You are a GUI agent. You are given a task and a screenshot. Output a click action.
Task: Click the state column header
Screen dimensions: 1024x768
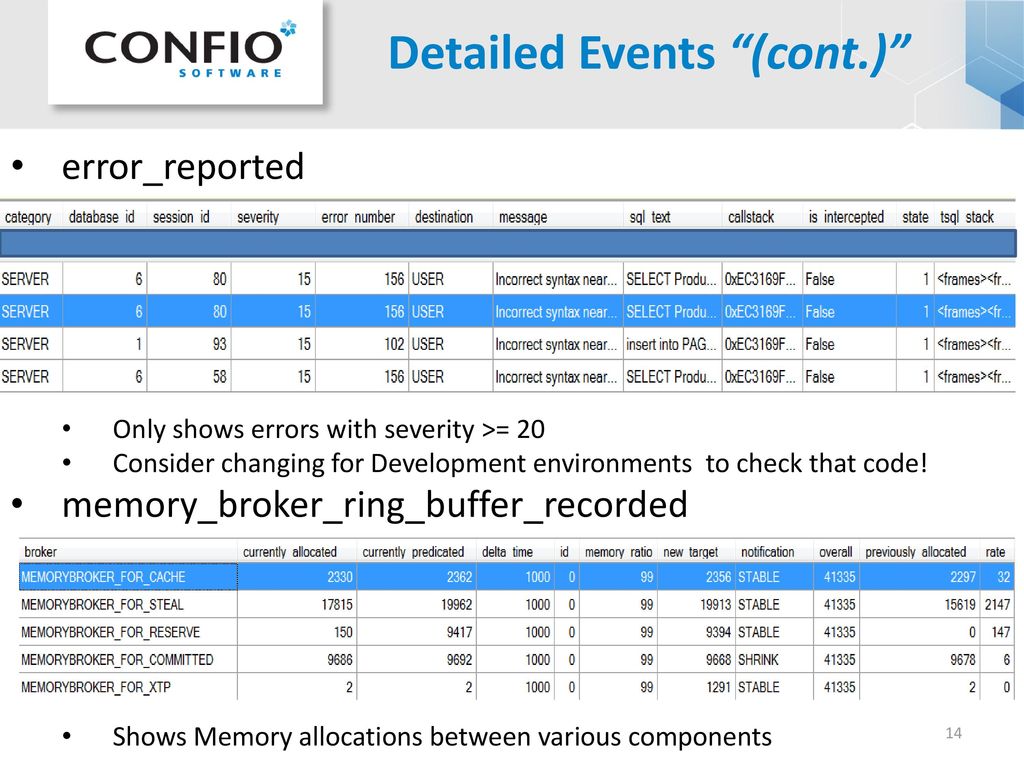click(x=915, y=217)
